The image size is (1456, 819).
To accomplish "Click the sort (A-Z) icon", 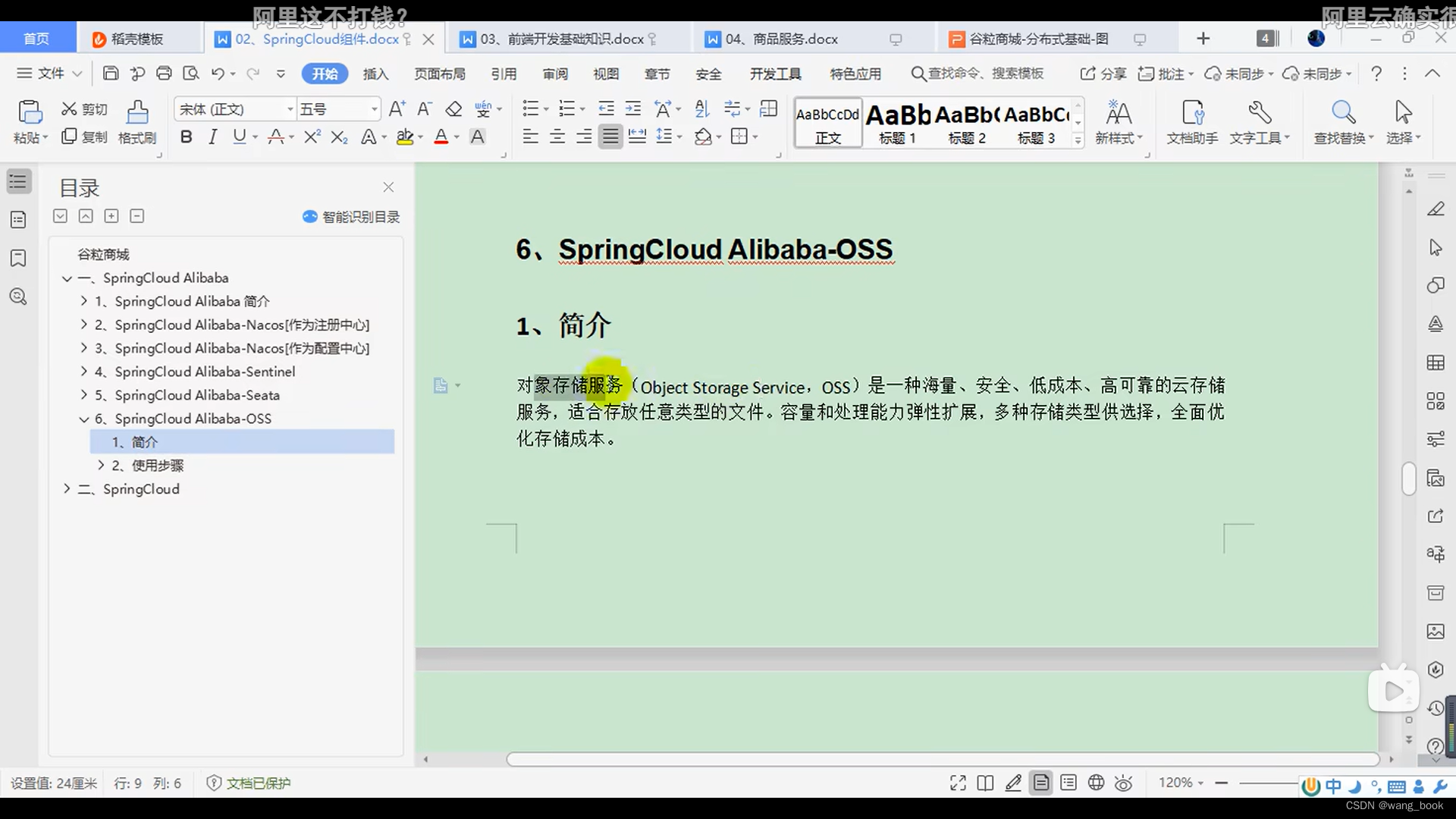I will [702, 109].
